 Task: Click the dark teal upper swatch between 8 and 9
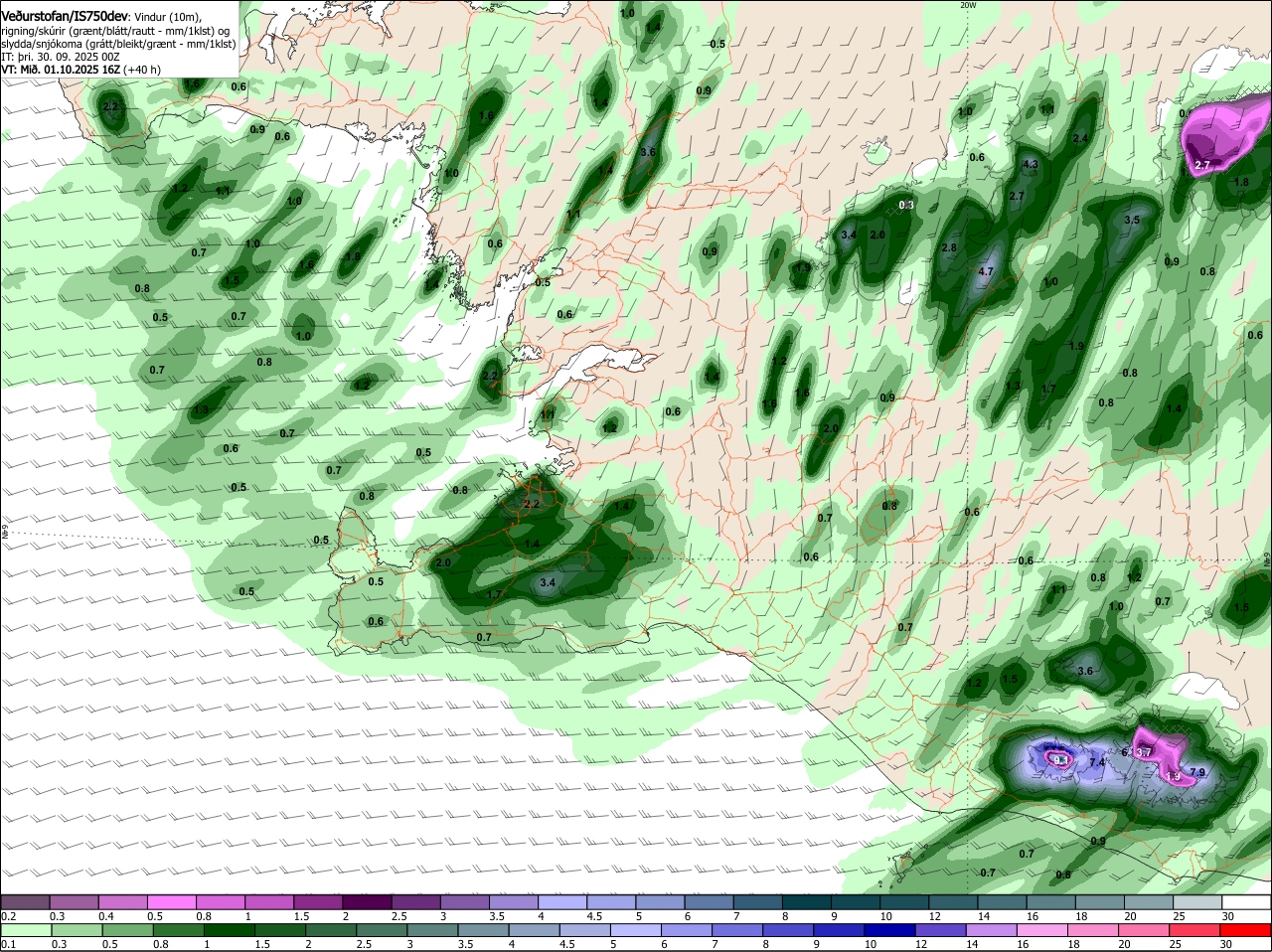point(809,902)
